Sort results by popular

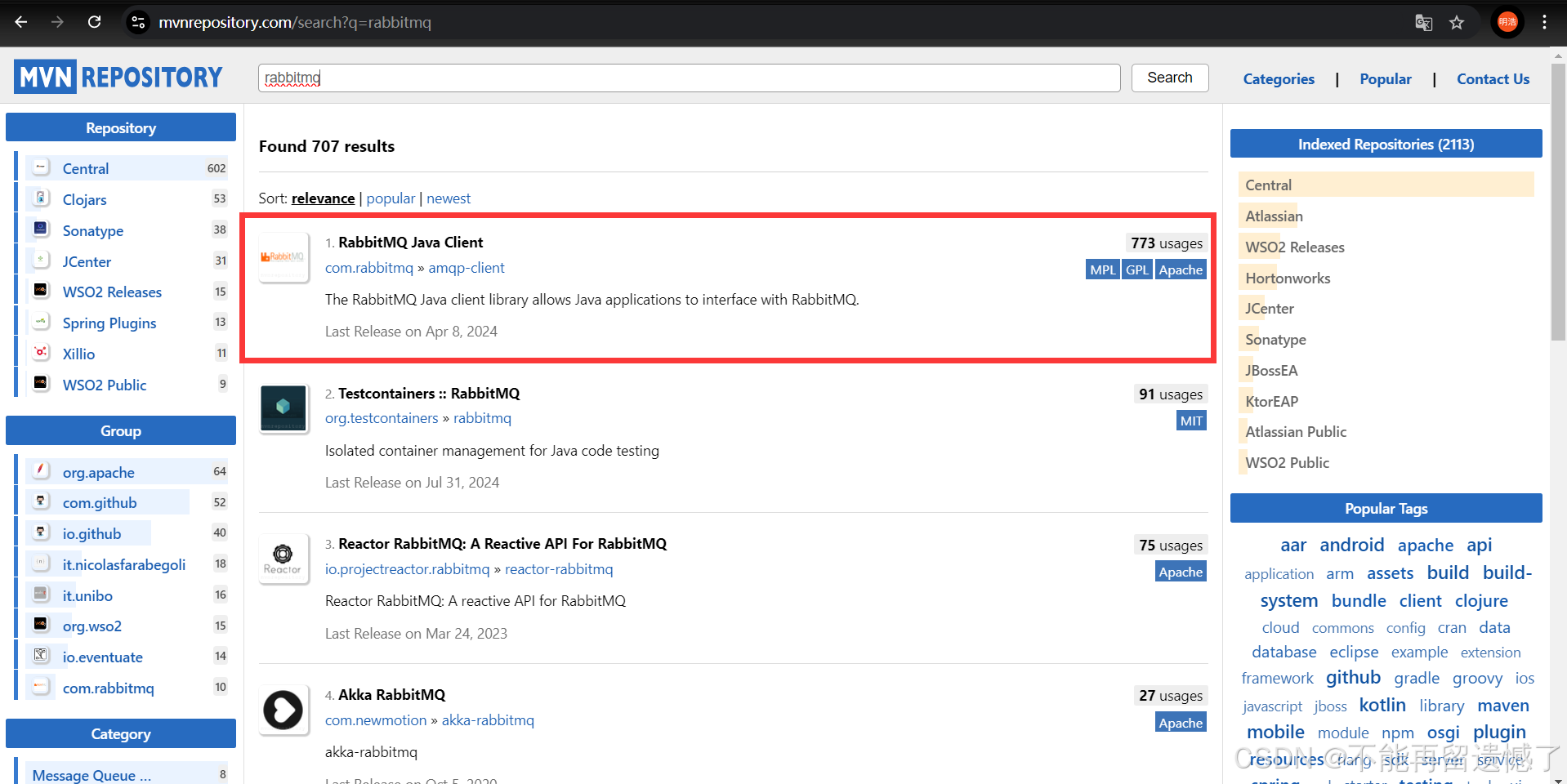tap(391, 198)
